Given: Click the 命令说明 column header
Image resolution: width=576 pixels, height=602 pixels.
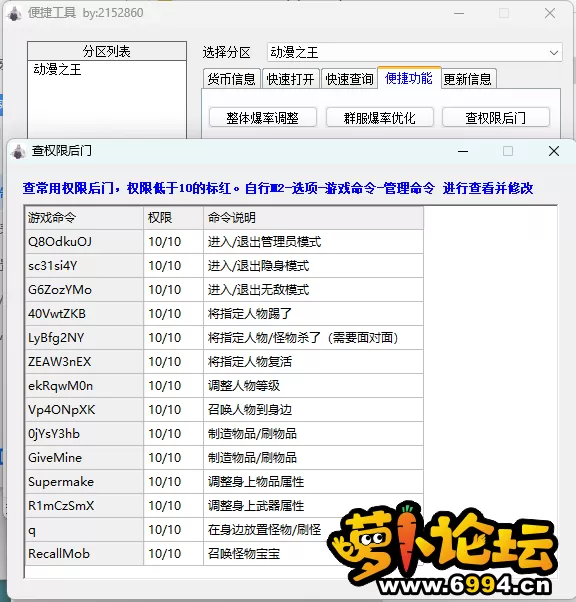Looking at the screenshot, I should (313, 218).
